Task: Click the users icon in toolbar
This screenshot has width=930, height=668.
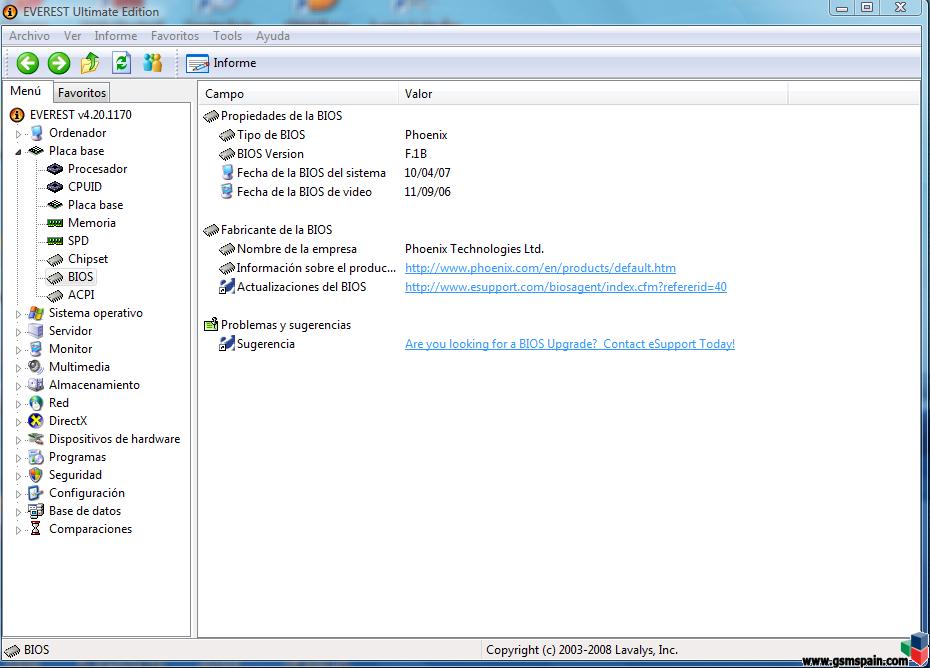Action: point(152,62)
